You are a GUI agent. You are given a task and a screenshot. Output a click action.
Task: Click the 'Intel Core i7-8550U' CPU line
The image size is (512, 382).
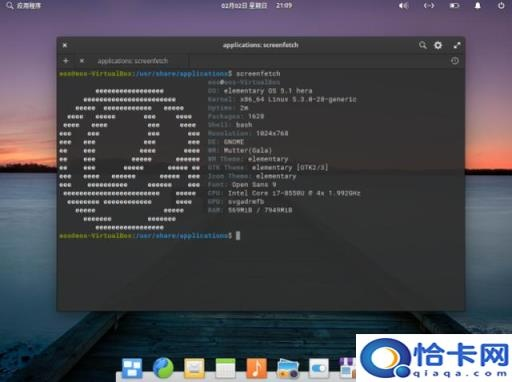(x=294, y=193)
